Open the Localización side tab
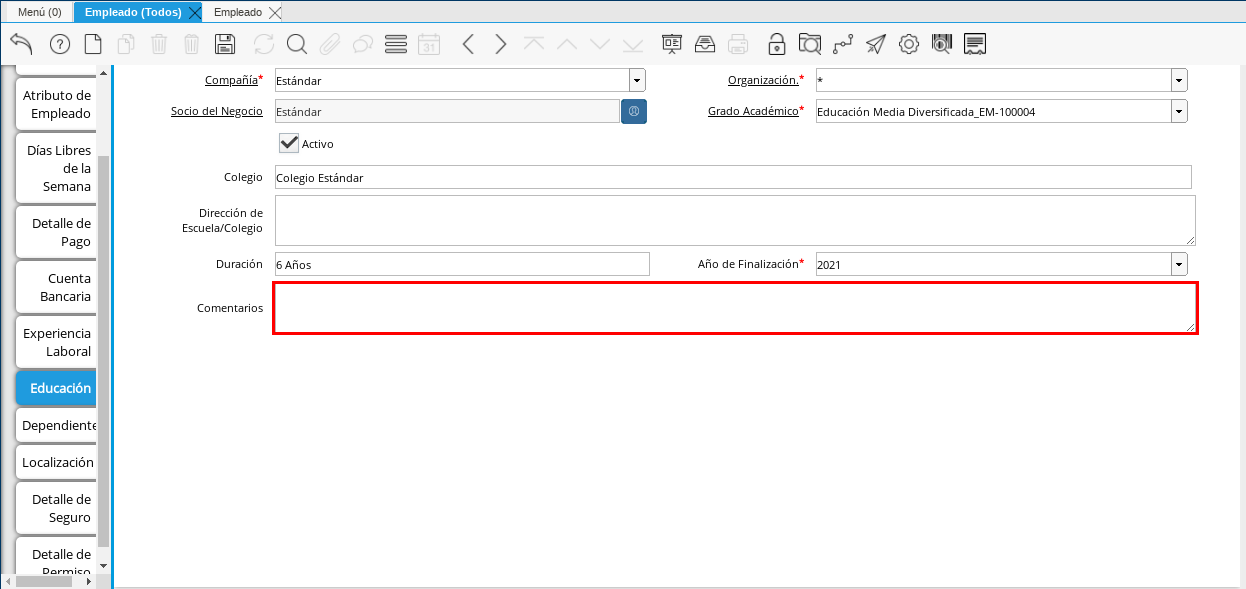The height and width of the screenshot is (589, 1246). coord(56,462)
